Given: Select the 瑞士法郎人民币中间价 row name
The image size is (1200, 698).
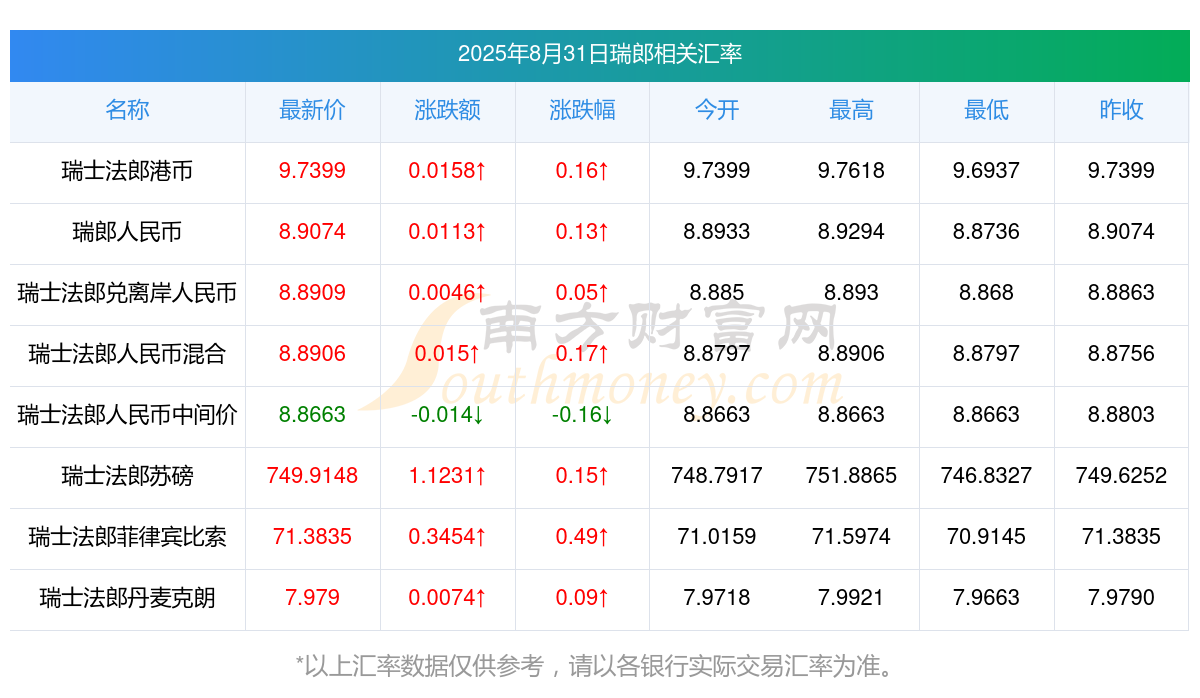Looking at the screenshot, I should coord(127,415).
